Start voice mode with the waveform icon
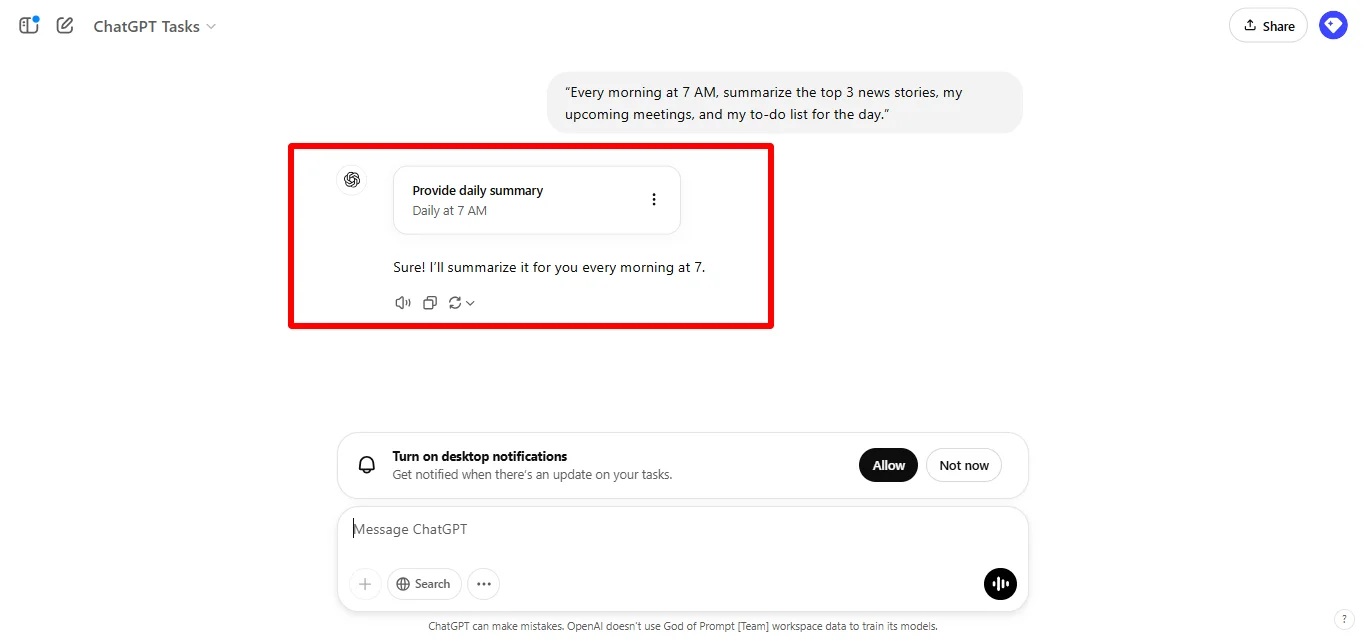The width and height of the screenshot is (1366, 641). click(x=1000, y=584)
